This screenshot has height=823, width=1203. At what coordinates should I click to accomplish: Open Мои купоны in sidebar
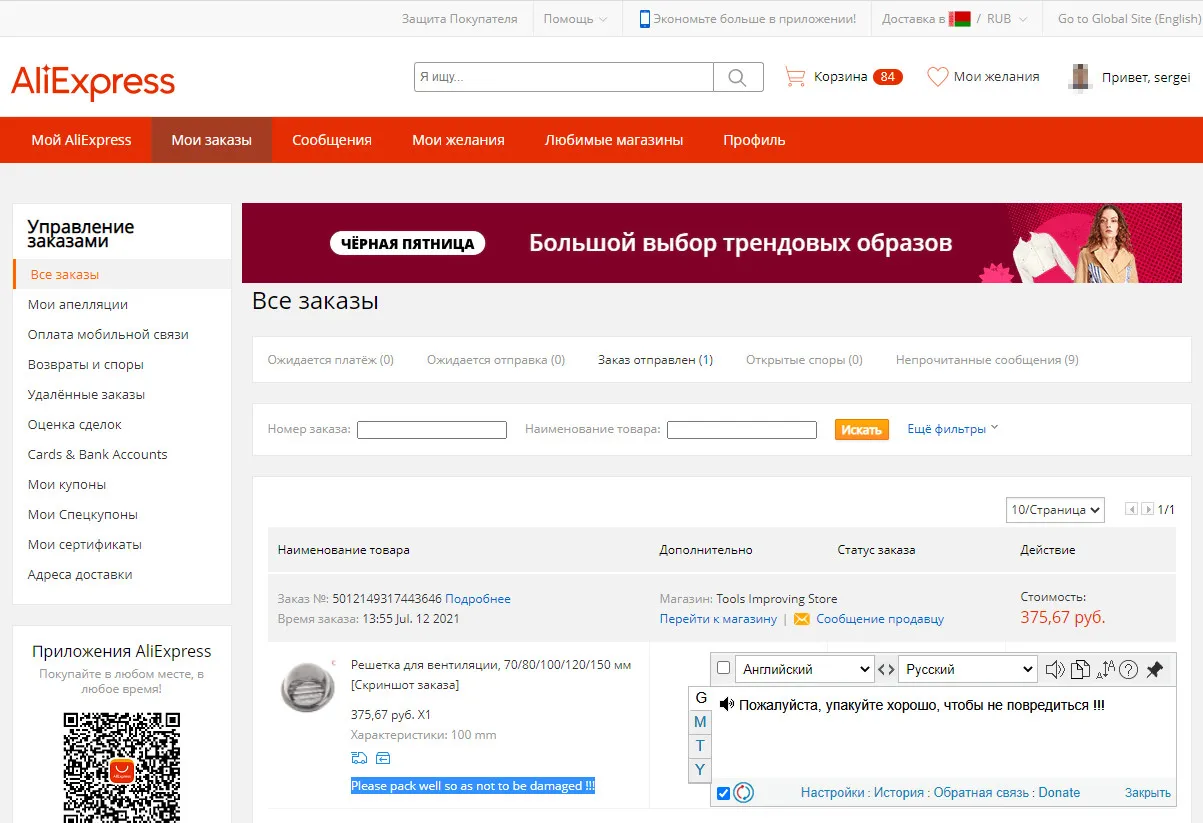click(67, 485)
